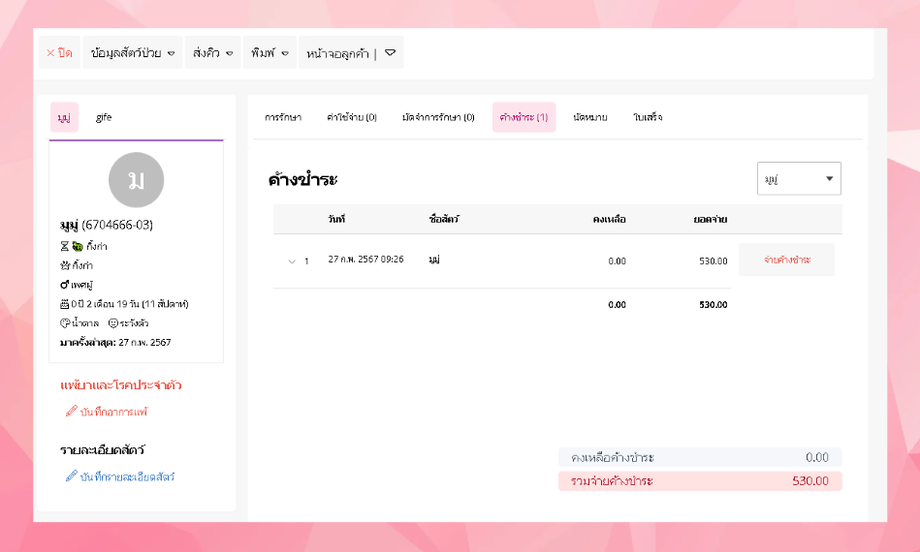Open the มูมู่ pet filter dropdown
Screen dimensions: 920x552
pos(799,178)
